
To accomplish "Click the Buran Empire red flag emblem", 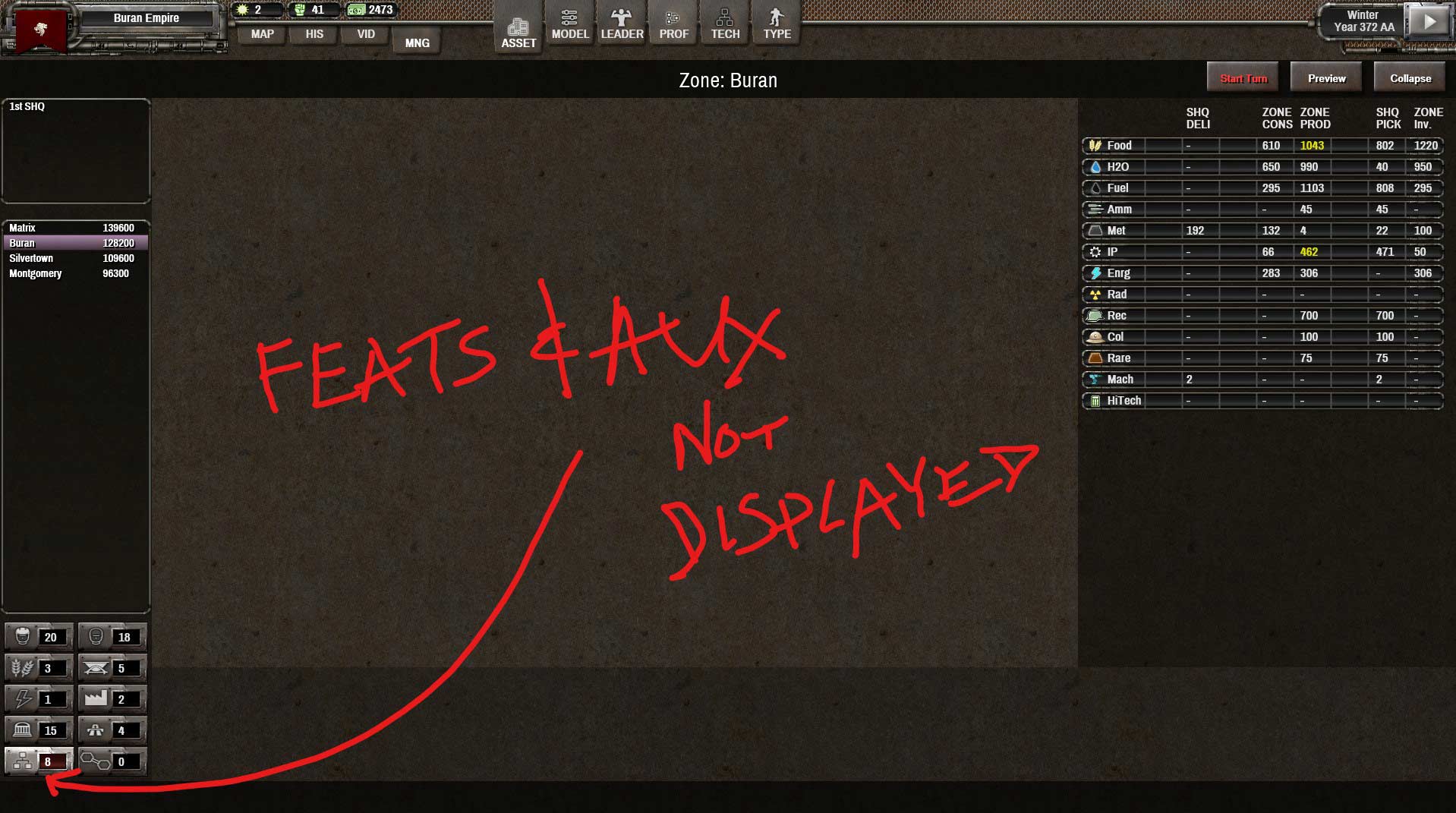I will tap(41, 30).
